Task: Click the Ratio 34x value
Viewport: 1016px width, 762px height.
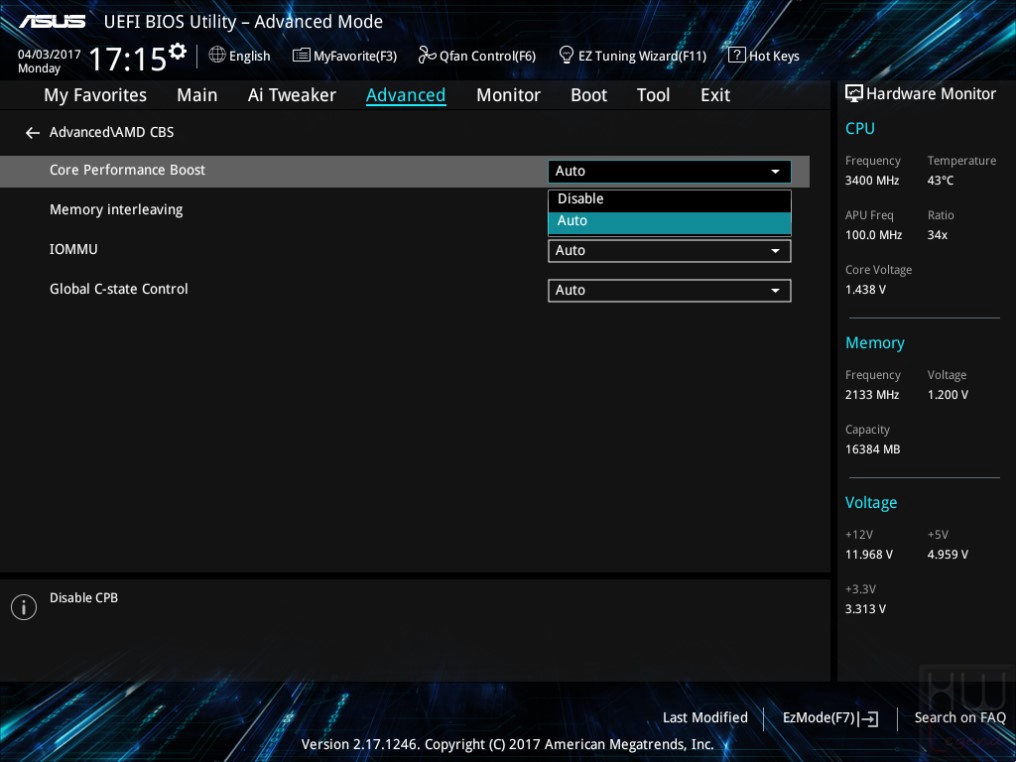Action: (x=937, y=235)
